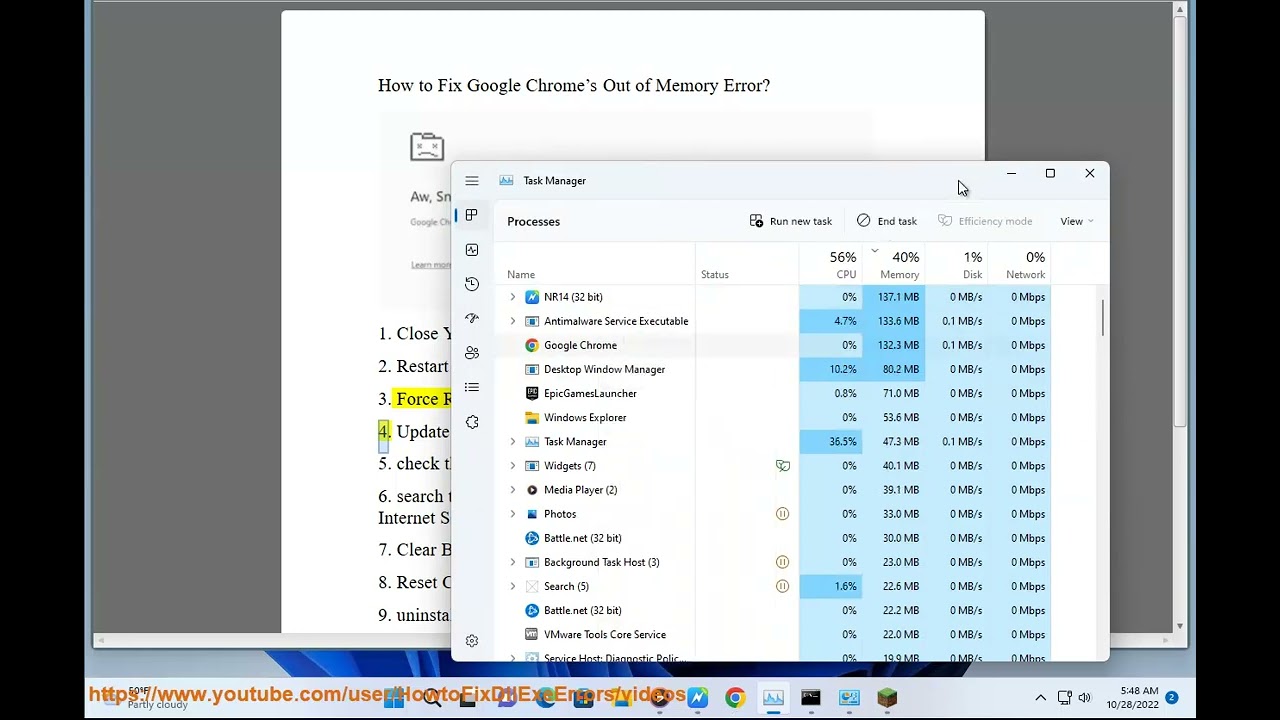
Task: Click the suspended icon for Background Task Host
Action: point(783,562)
